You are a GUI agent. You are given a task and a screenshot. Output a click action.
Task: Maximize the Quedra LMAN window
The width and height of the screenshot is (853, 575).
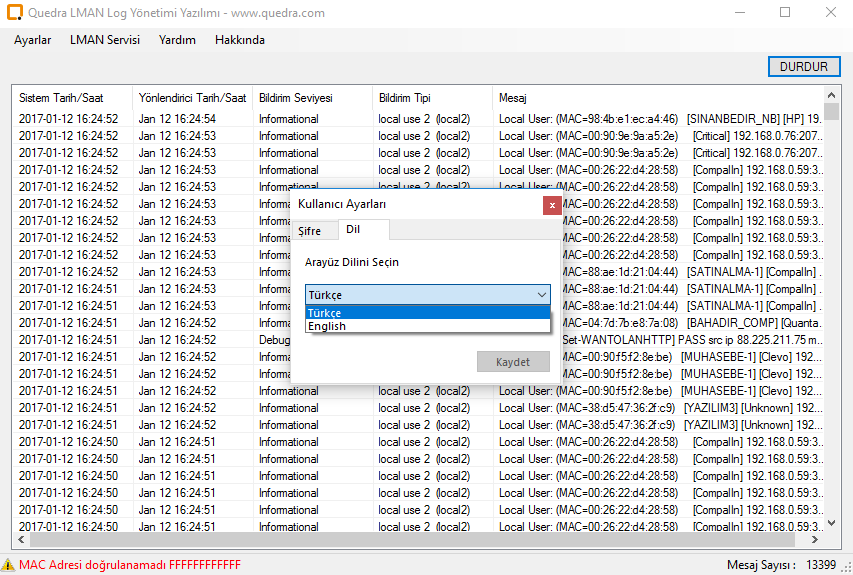pos(785,13)
